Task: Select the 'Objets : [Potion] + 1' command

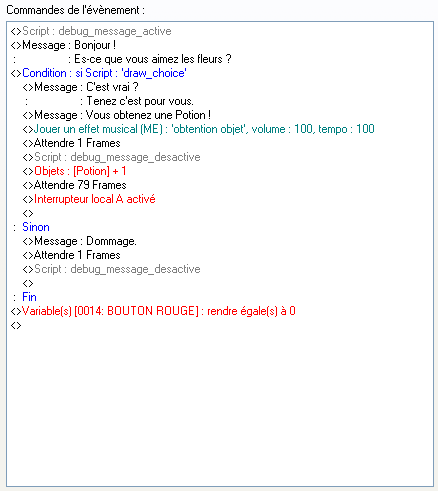Action: [74, 171]
